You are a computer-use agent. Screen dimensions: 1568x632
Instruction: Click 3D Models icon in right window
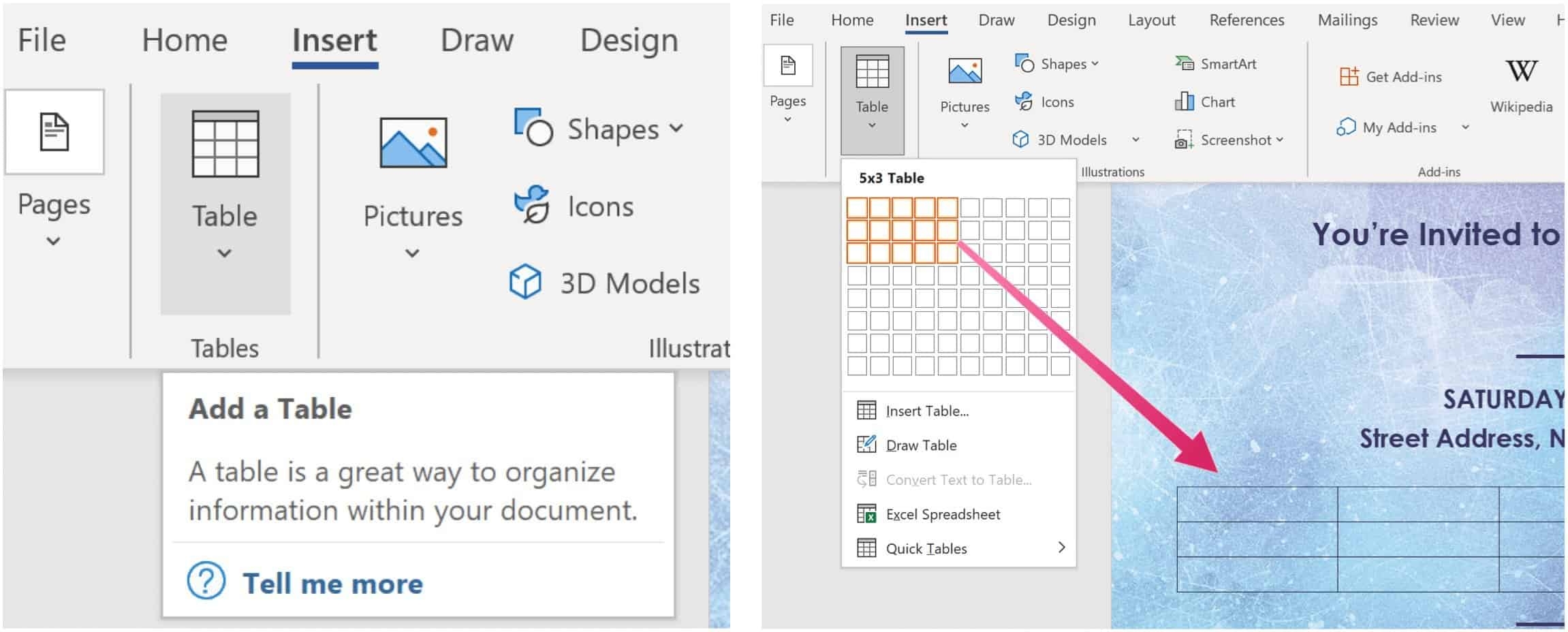1020,140
